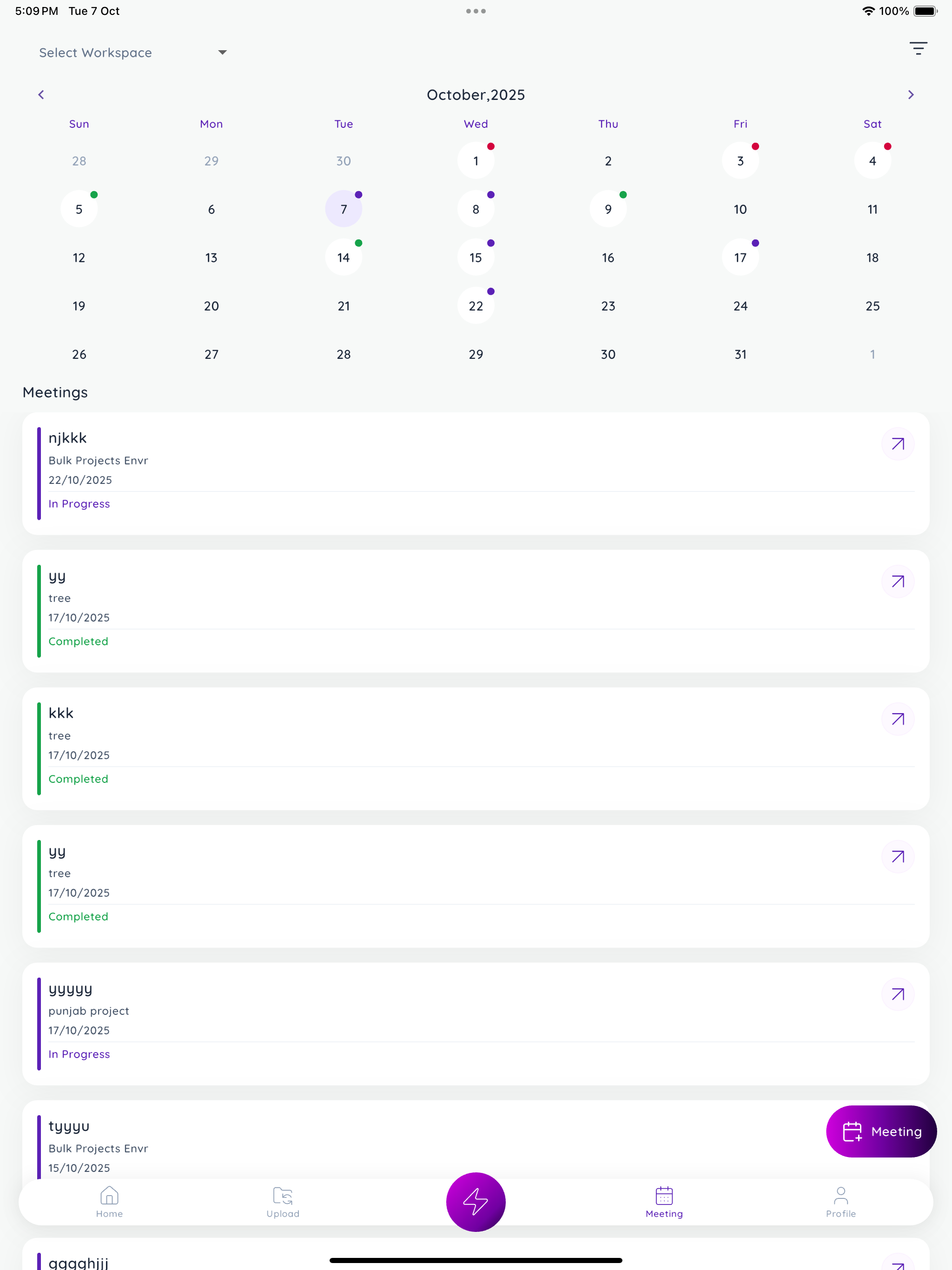Select the kkk completed meeting card
The height and width of the screenshot is (1270, 952).
(402, 748)
